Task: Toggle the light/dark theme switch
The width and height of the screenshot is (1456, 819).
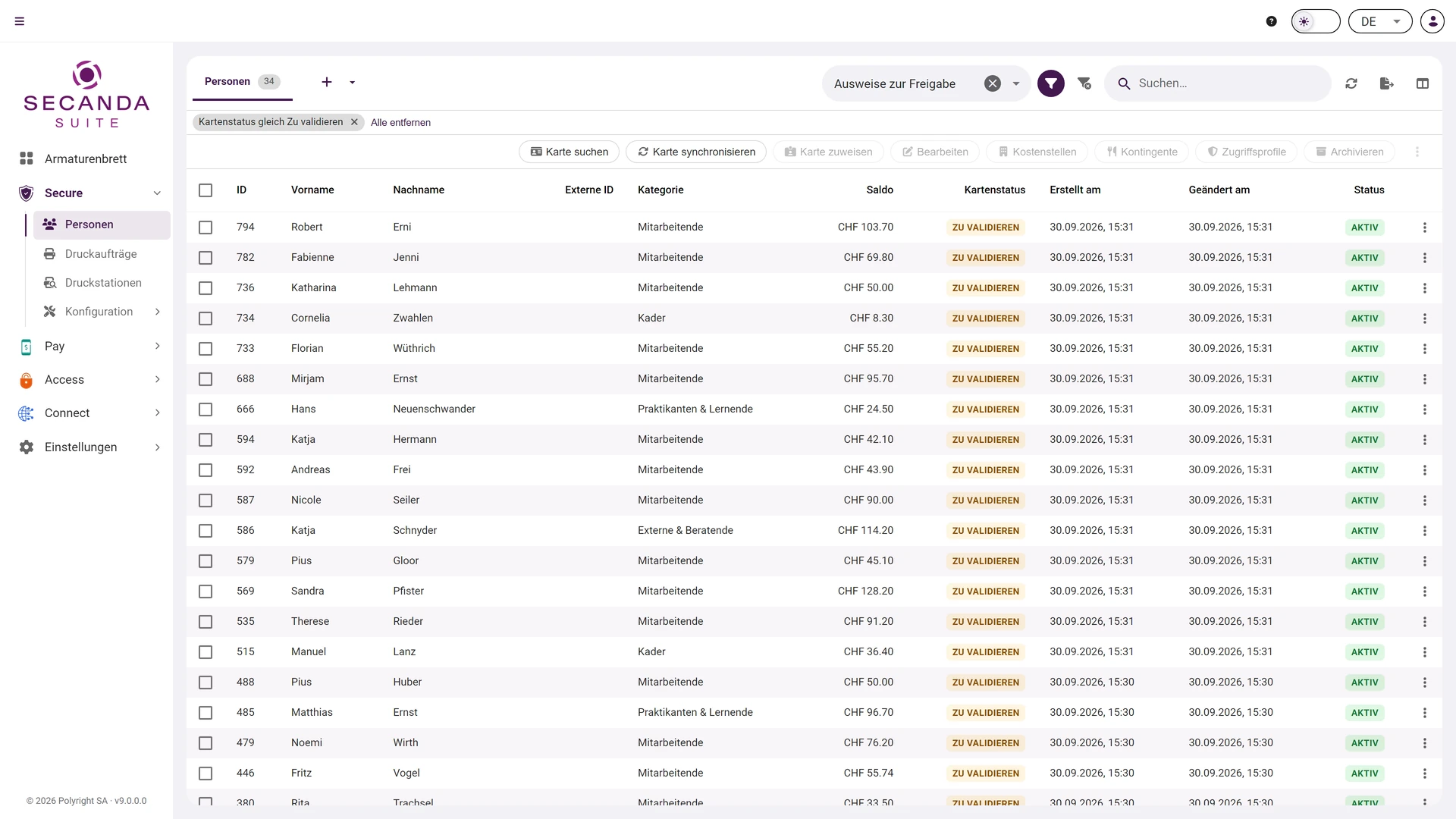Action: click(x=1316, y=21)
